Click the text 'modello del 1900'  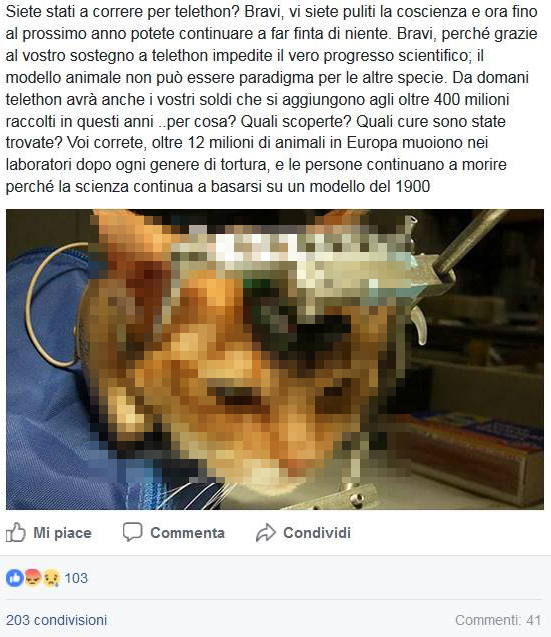pos(369,186)
